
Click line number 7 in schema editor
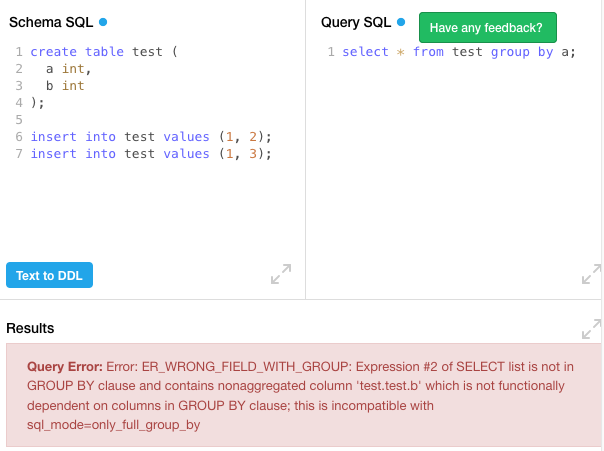coord(19,154)
